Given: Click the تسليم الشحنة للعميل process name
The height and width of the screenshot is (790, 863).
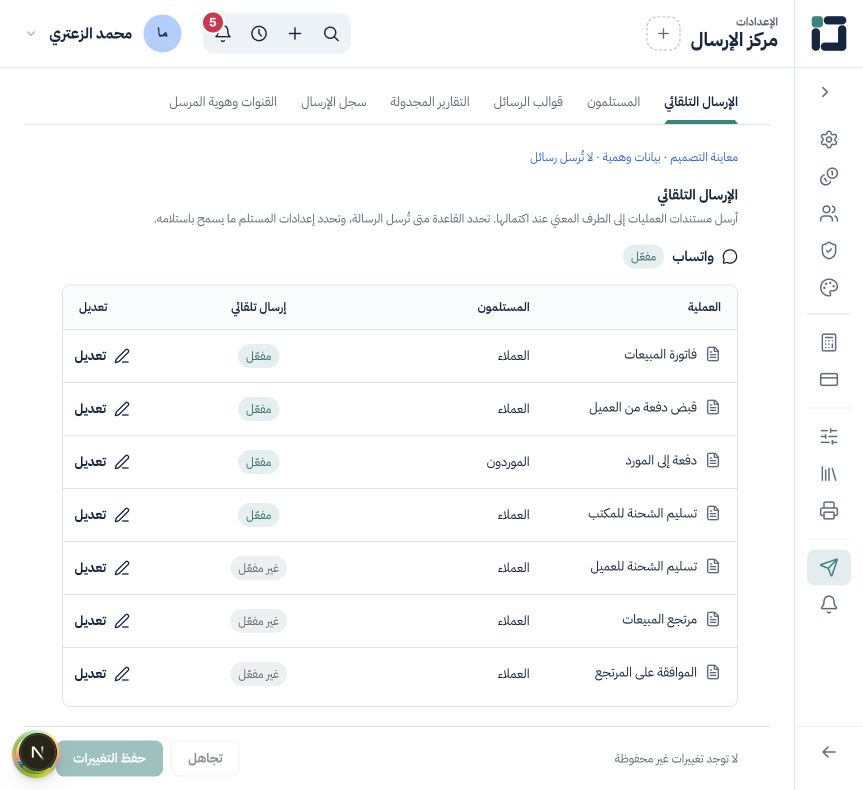Looking at the screenshot, I should tap(644, 566).
